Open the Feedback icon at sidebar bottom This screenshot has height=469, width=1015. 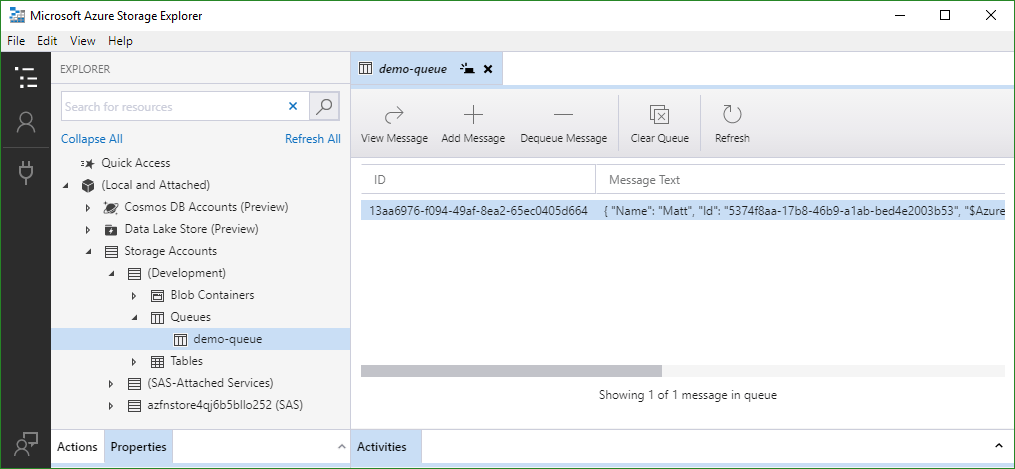[x=26, y=445]
